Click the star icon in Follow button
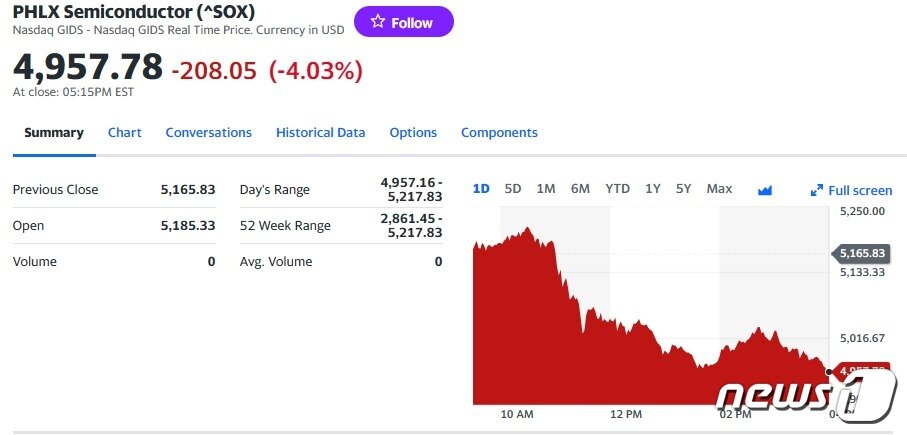The image size is (907, 435). tap(377, 22)
